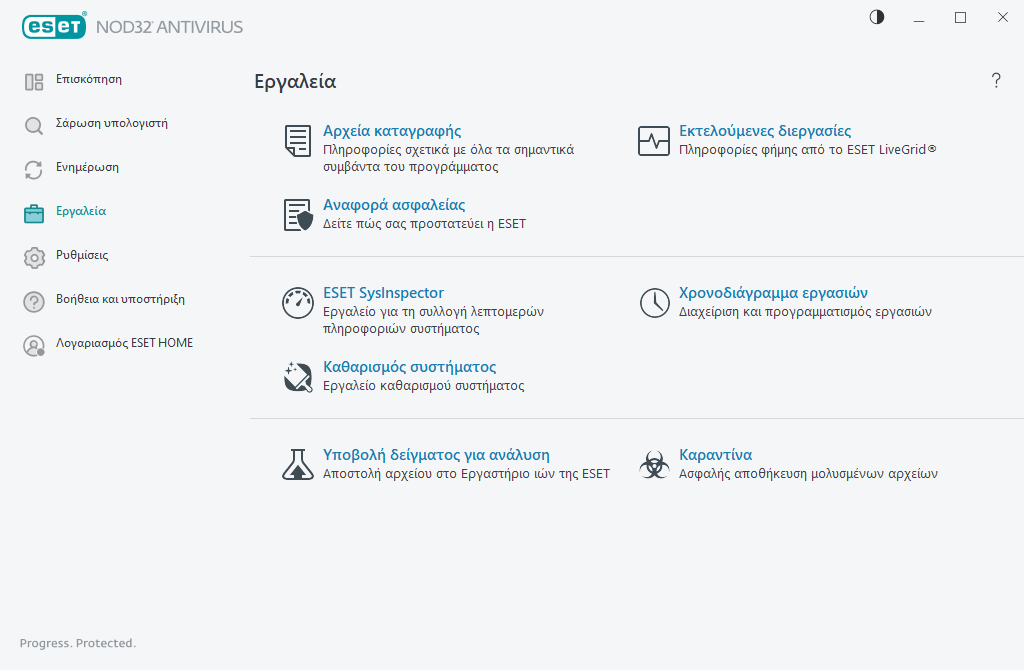
Task: Open the Επισκόπηση section
Action: click(89, 79)
